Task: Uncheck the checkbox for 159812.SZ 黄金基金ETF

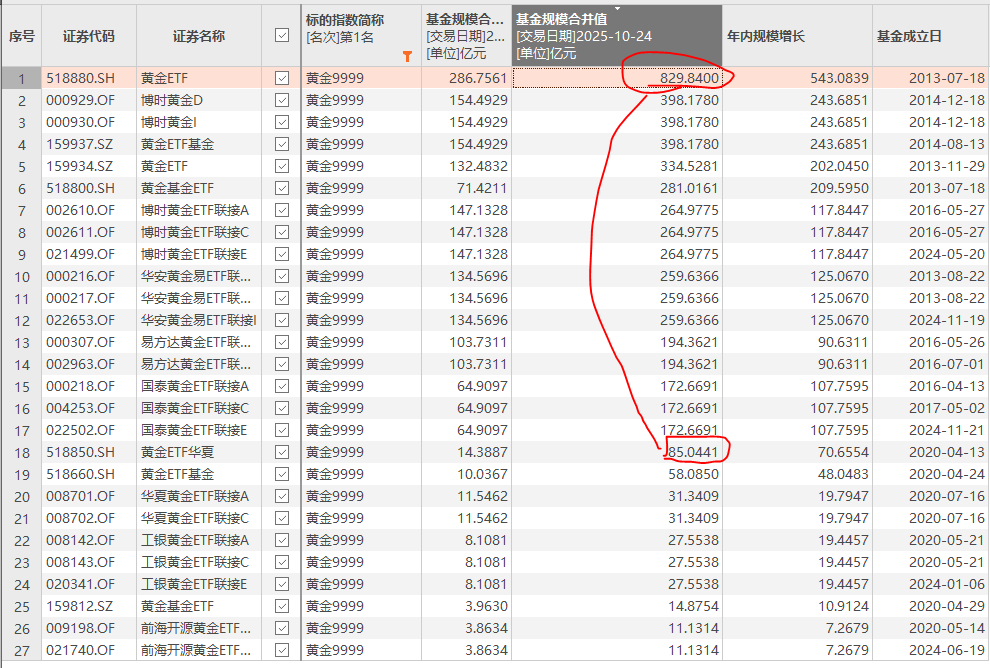Action: click(282, 606)
